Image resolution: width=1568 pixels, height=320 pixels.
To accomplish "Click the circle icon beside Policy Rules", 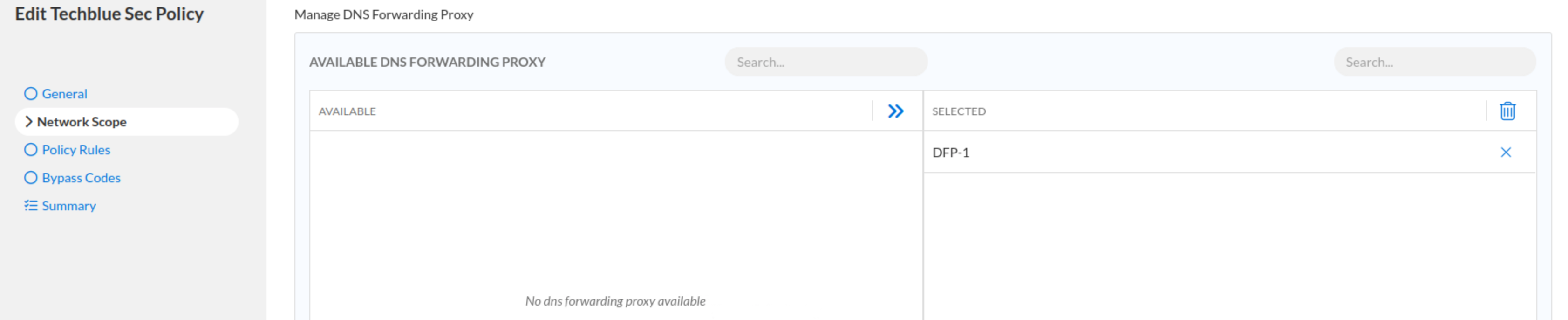I will 30,150.
